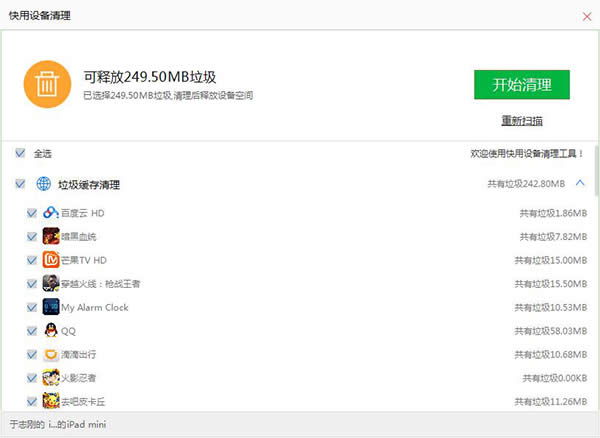Screen dimensions: 600x438
Task: Click the 火影忍者 game icon
Action: (x=51, y=378)
